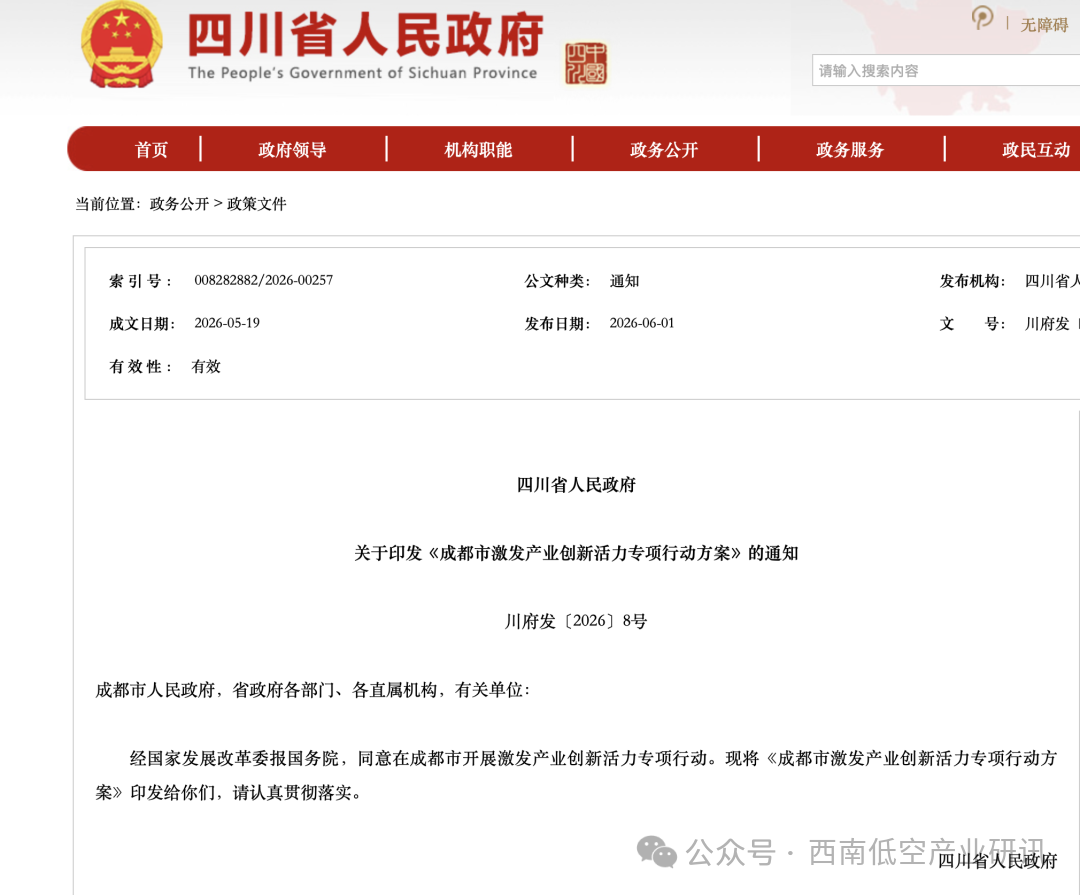
Task: Click the red seal stamp icon
Action: click(x=585, y=63)
